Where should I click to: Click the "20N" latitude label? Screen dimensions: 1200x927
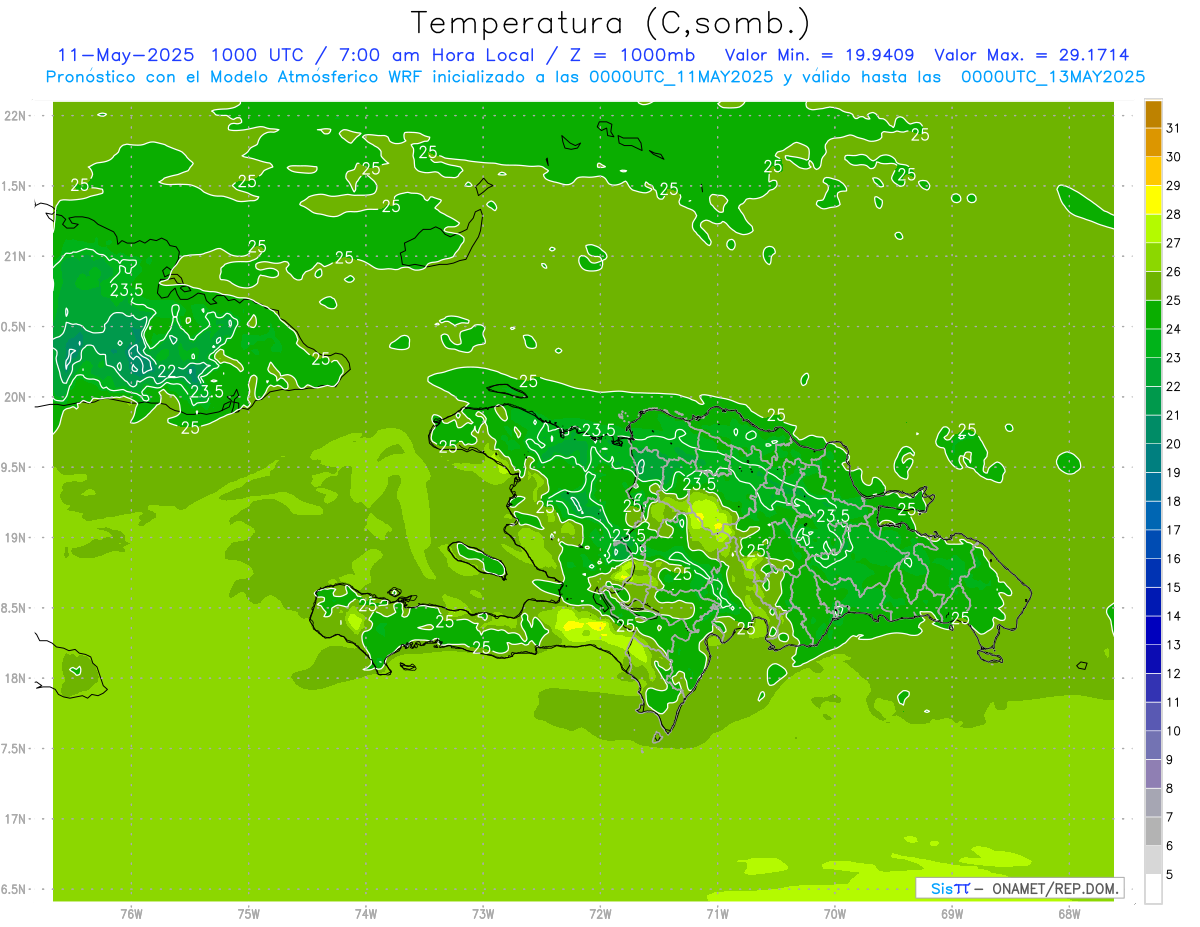tap(17, 397)
